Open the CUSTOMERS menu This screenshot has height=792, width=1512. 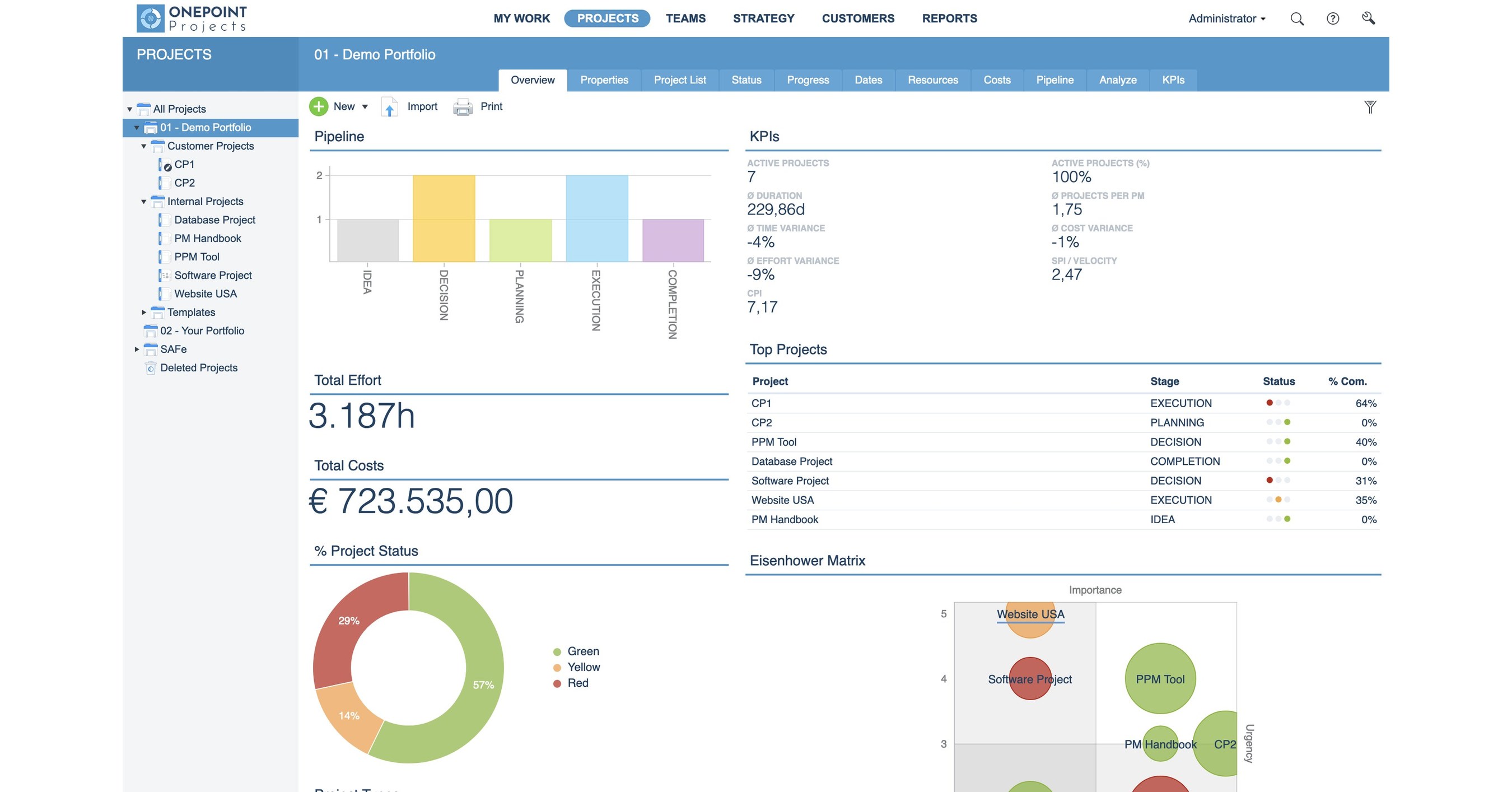[858, 19]
